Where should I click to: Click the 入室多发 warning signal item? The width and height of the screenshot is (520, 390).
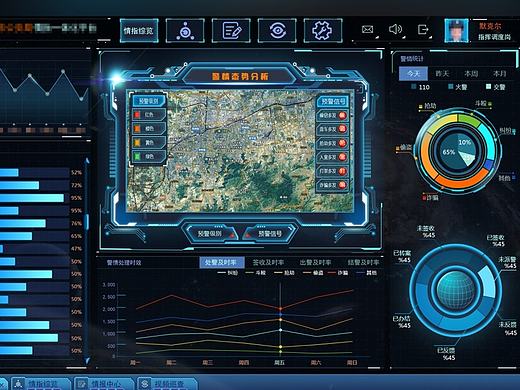pos(332,157)
